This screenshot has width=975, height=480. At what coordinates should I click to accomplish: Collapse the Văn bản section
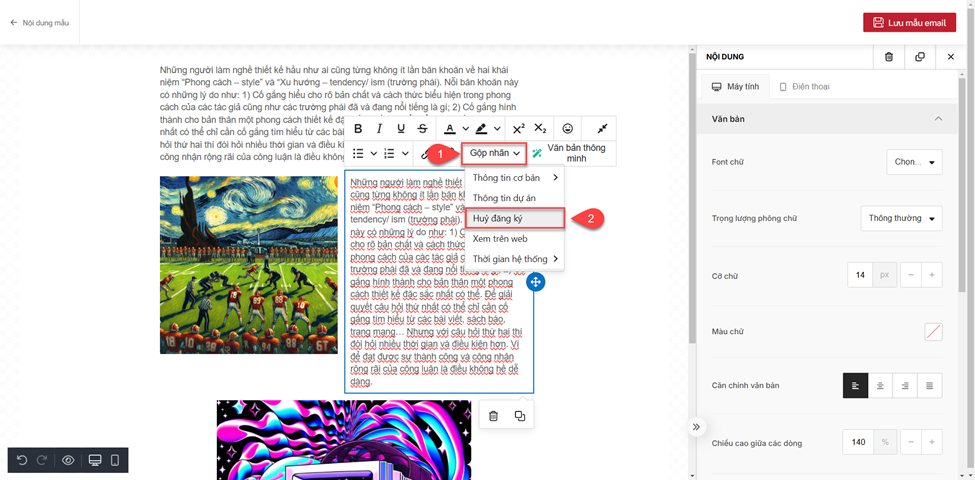click(938, 119)
